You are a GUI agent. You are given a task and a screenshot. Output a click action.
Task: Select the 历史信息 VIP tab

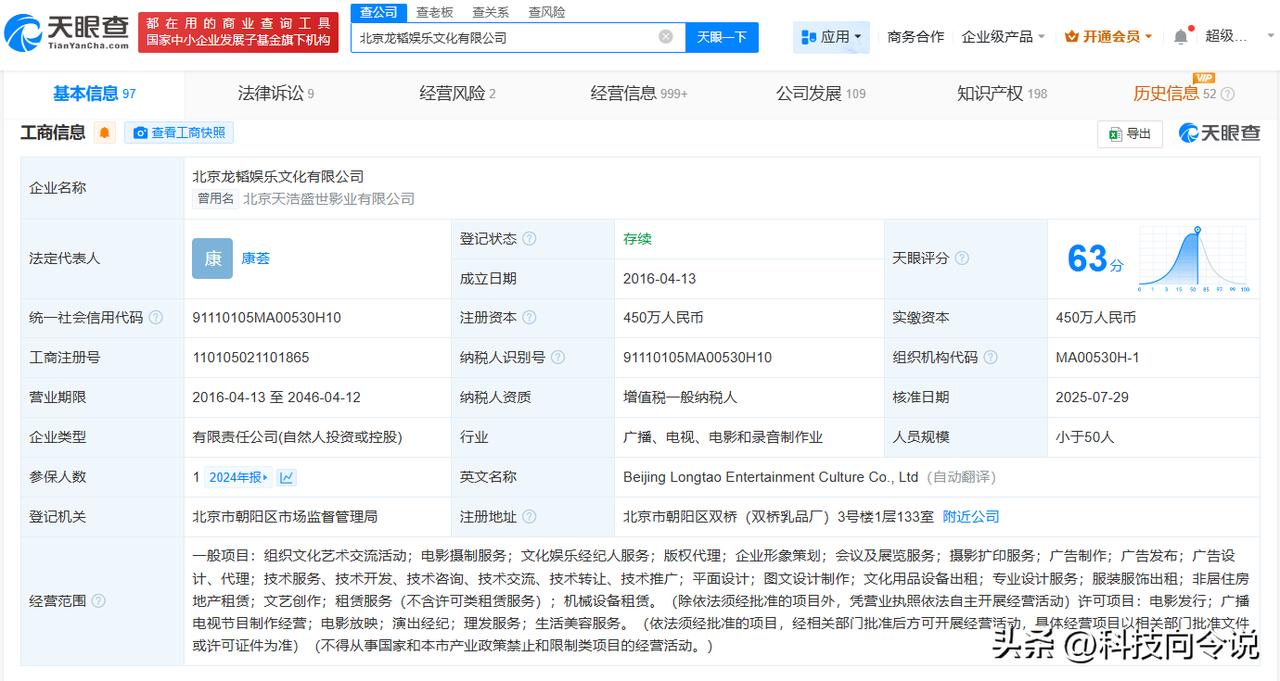[1174, 93]
